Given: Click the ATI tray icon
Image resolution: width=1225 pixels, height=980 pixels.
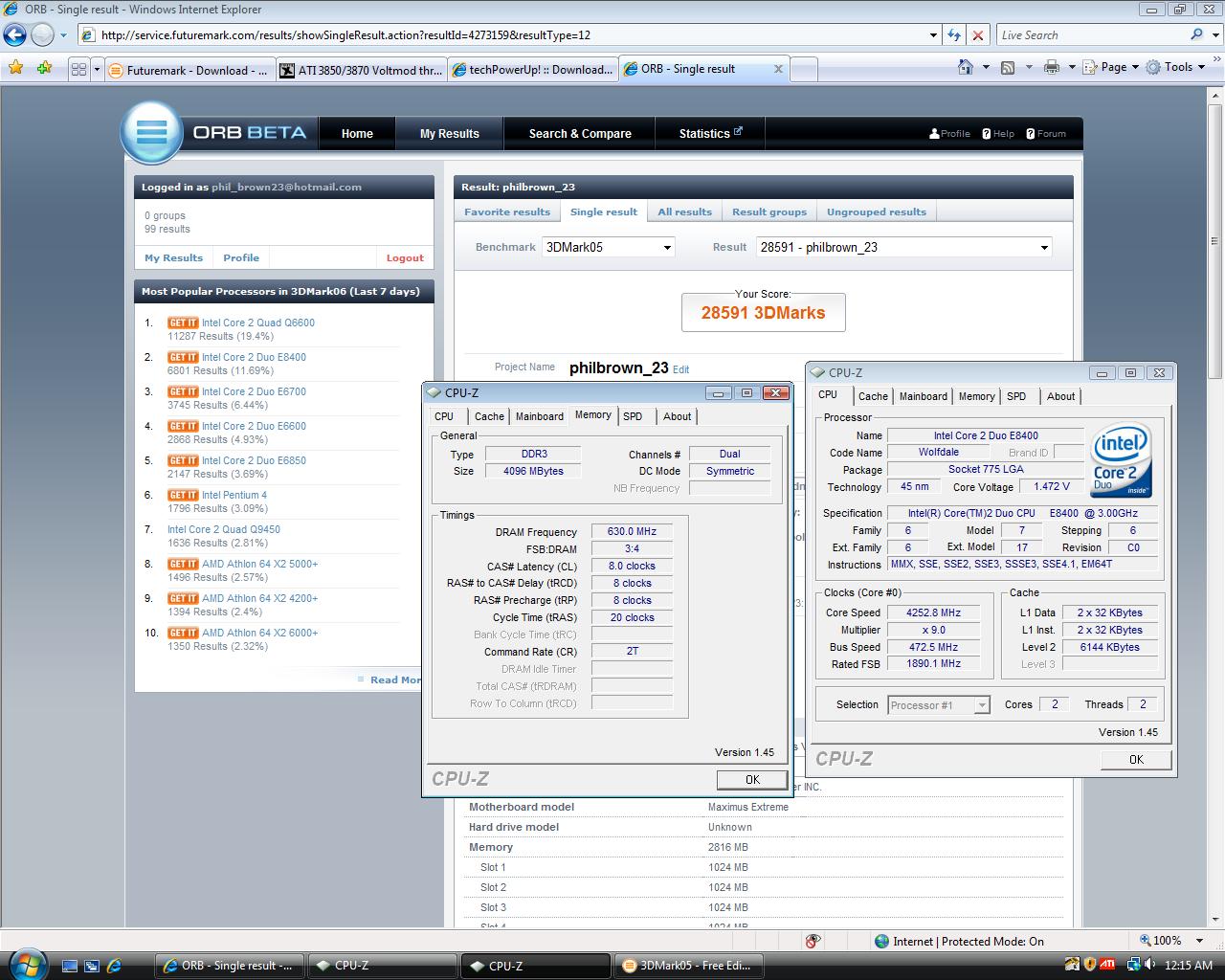Looking at the screenshot, I should 1106,965.
